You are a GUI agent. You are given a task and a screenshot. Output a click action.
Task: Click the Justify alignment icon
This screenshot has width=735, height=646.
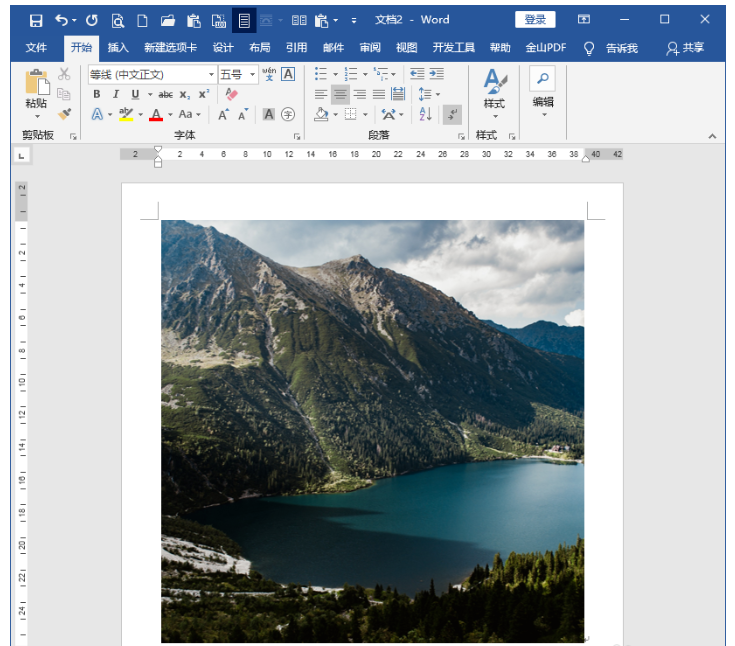379,94
